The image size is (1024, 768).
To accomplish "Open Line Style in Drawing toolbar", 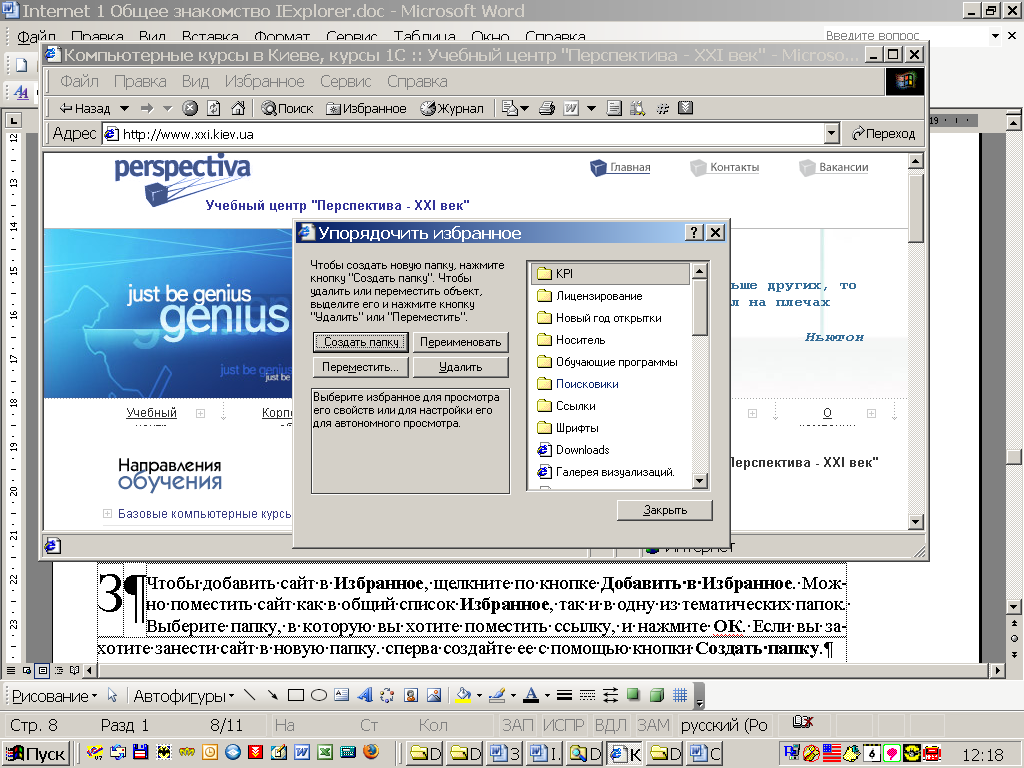I will click(x=565, y=696).
